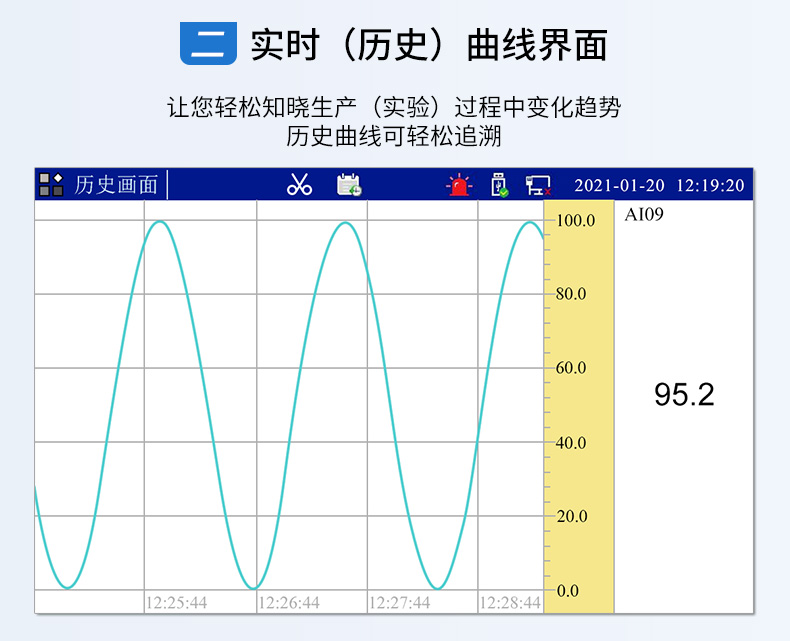
Task: Click the 100.0 mark on yellow scale
Action: [575, 220]
